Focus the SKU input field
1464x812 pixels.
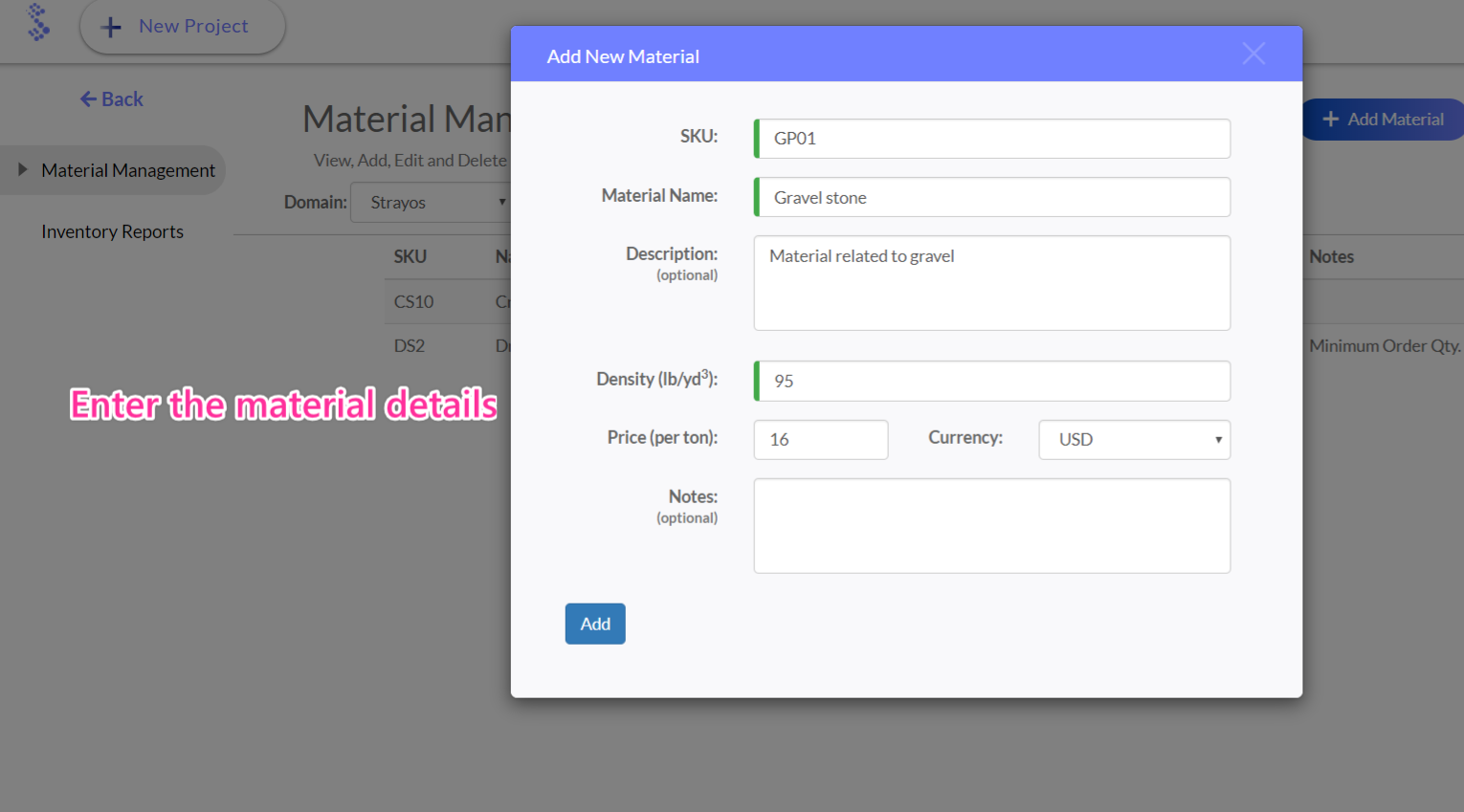(992, 139)
